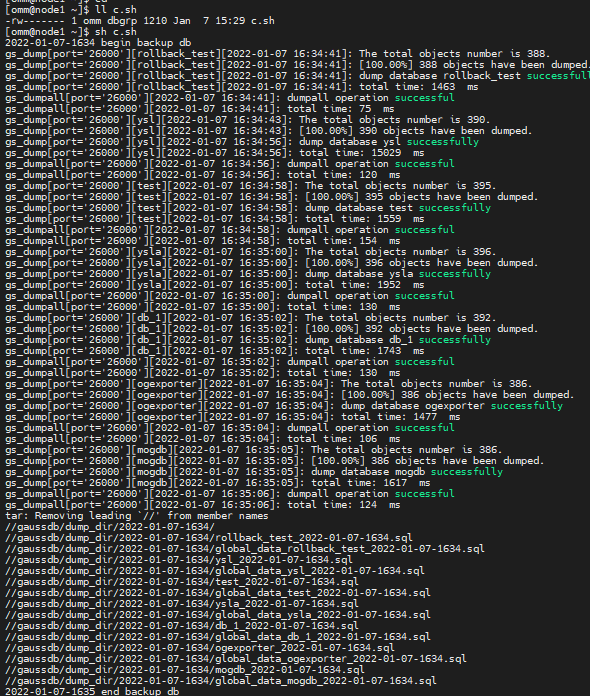This screenshot has width=590, height=696.
Task: Click 'global_data_ysl_2022-01-07-1634.sql' path
Action: click(215, 571)
